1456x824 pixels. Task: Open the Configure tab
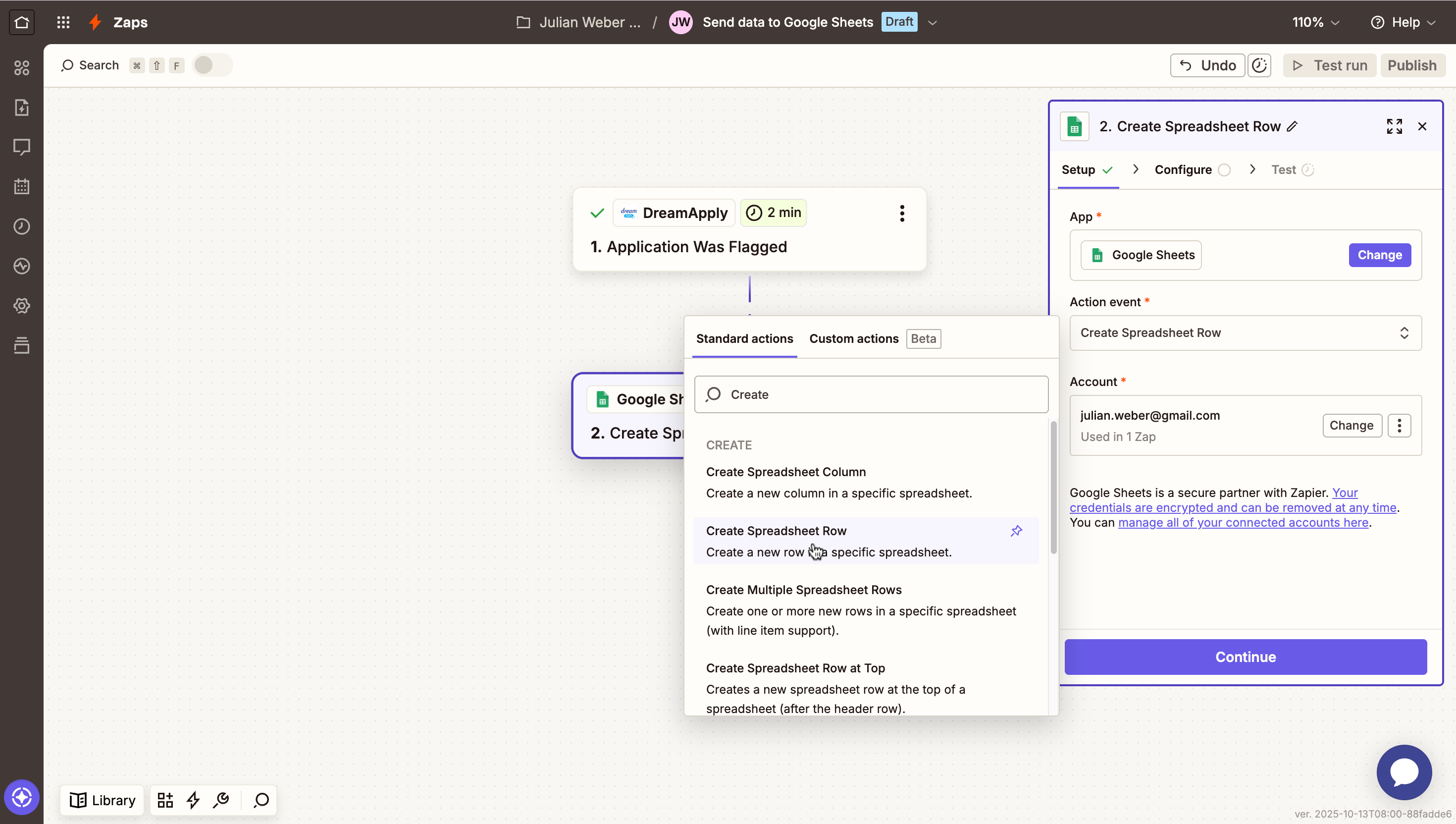pos(1193,170)
